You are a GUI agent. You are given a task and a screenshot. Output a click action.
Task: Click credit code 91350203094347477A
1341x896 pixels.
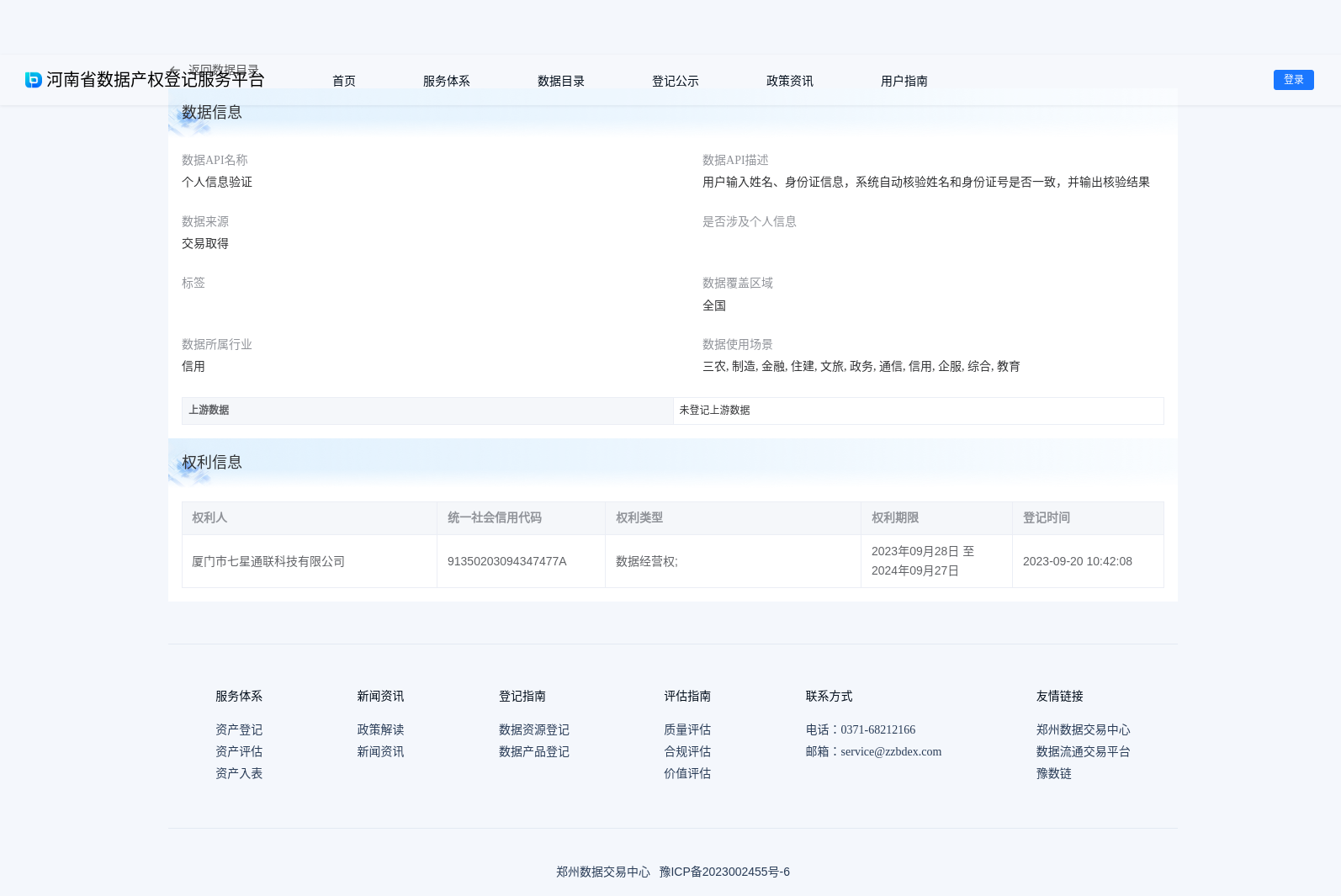(x=507, y=561)
